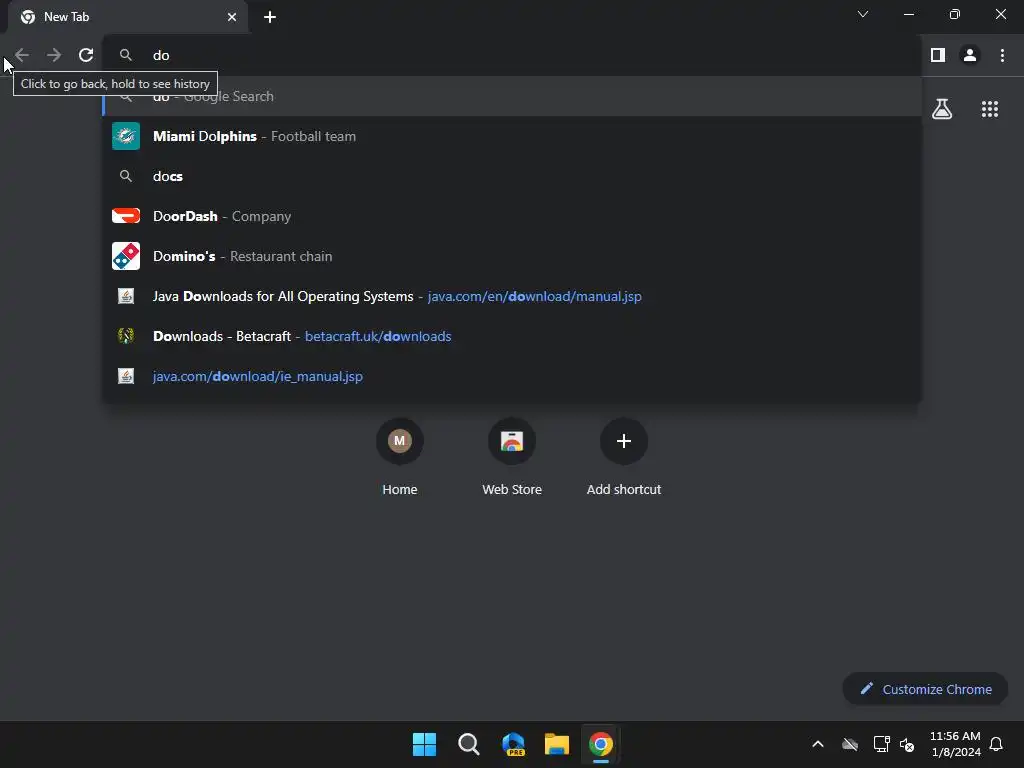Click the address bar containing 'do'

pyautogui.click(x=512, y=56)
